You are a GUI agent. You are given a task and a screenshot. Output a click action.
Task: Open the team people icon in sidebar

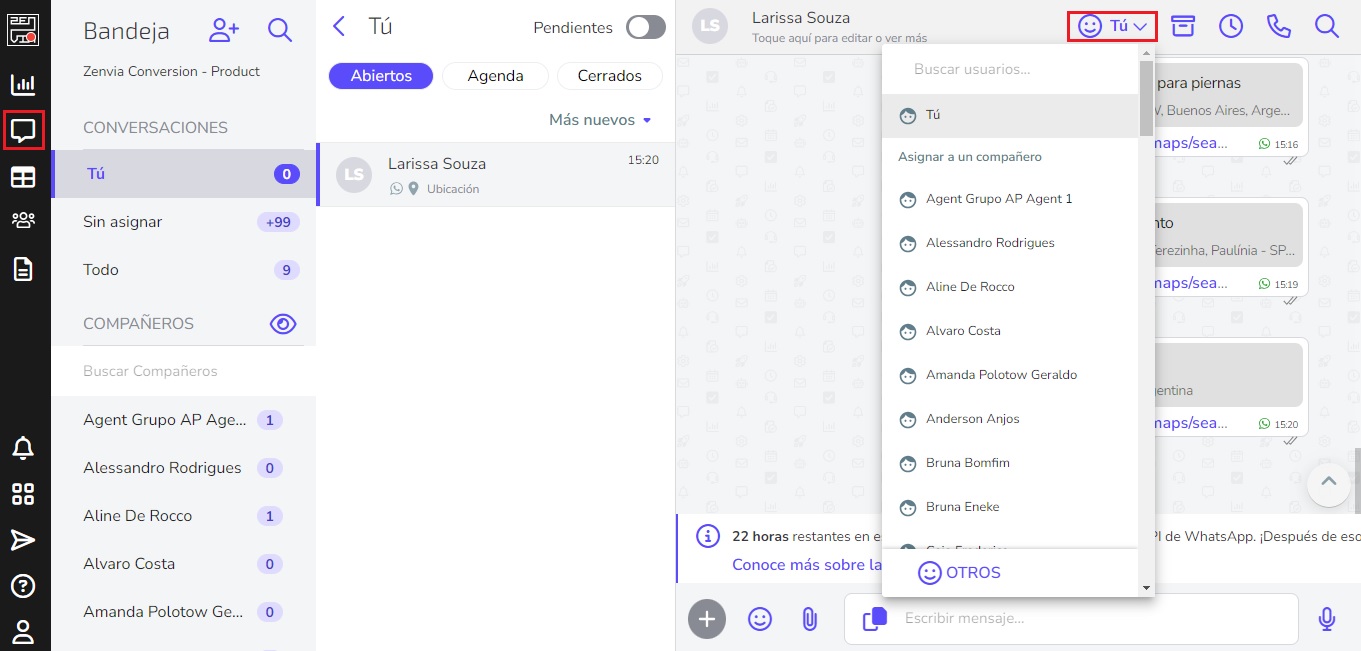(x=23, y=221)
